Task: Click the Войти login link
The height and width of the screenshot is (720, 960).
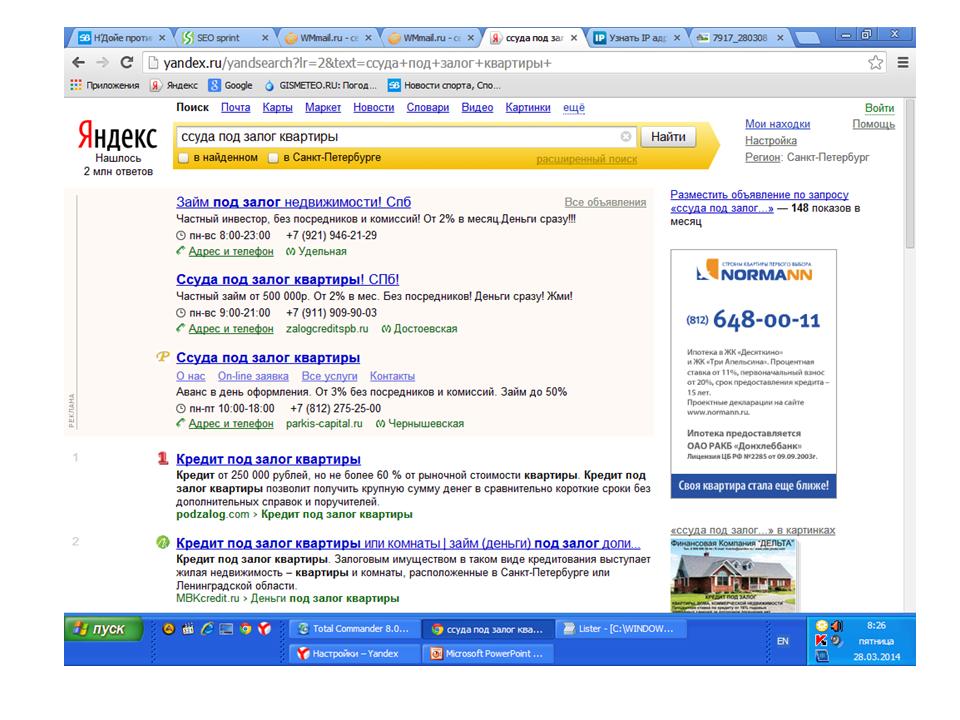Action: coord(880,108)
